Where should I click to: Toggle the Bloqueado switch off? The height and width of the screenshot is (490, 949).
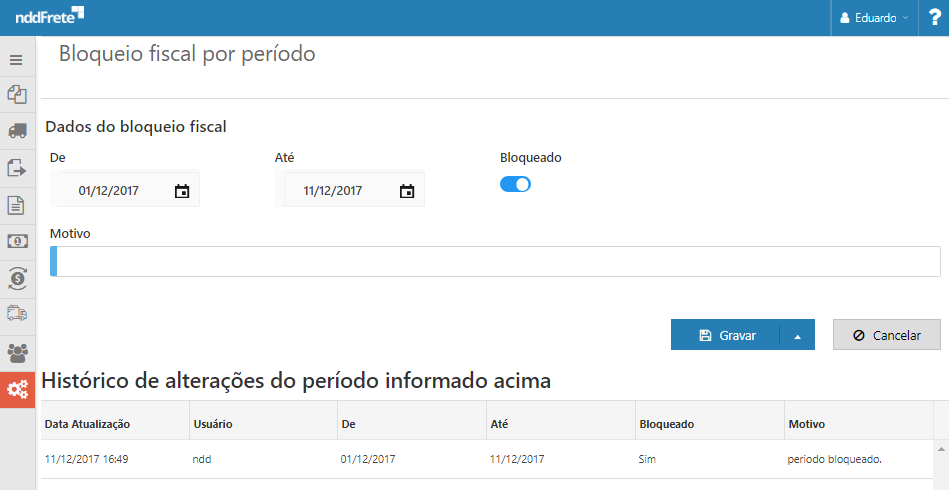[515, 184]
